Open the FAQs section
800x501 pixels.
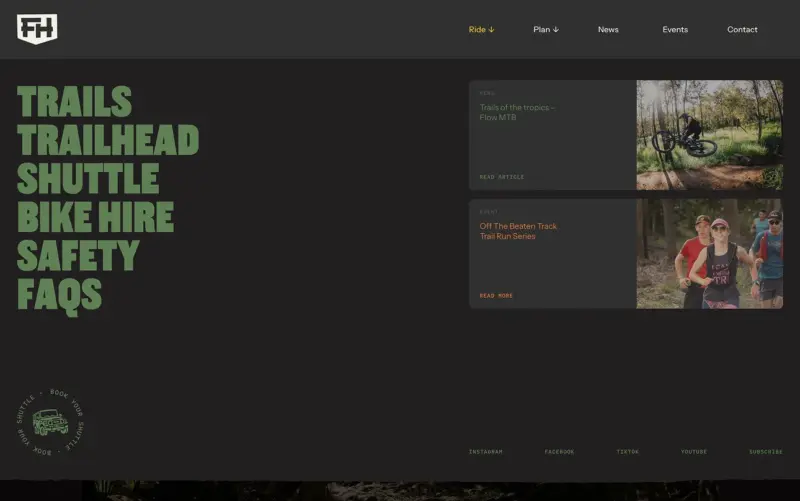click(x=60, y=295)
